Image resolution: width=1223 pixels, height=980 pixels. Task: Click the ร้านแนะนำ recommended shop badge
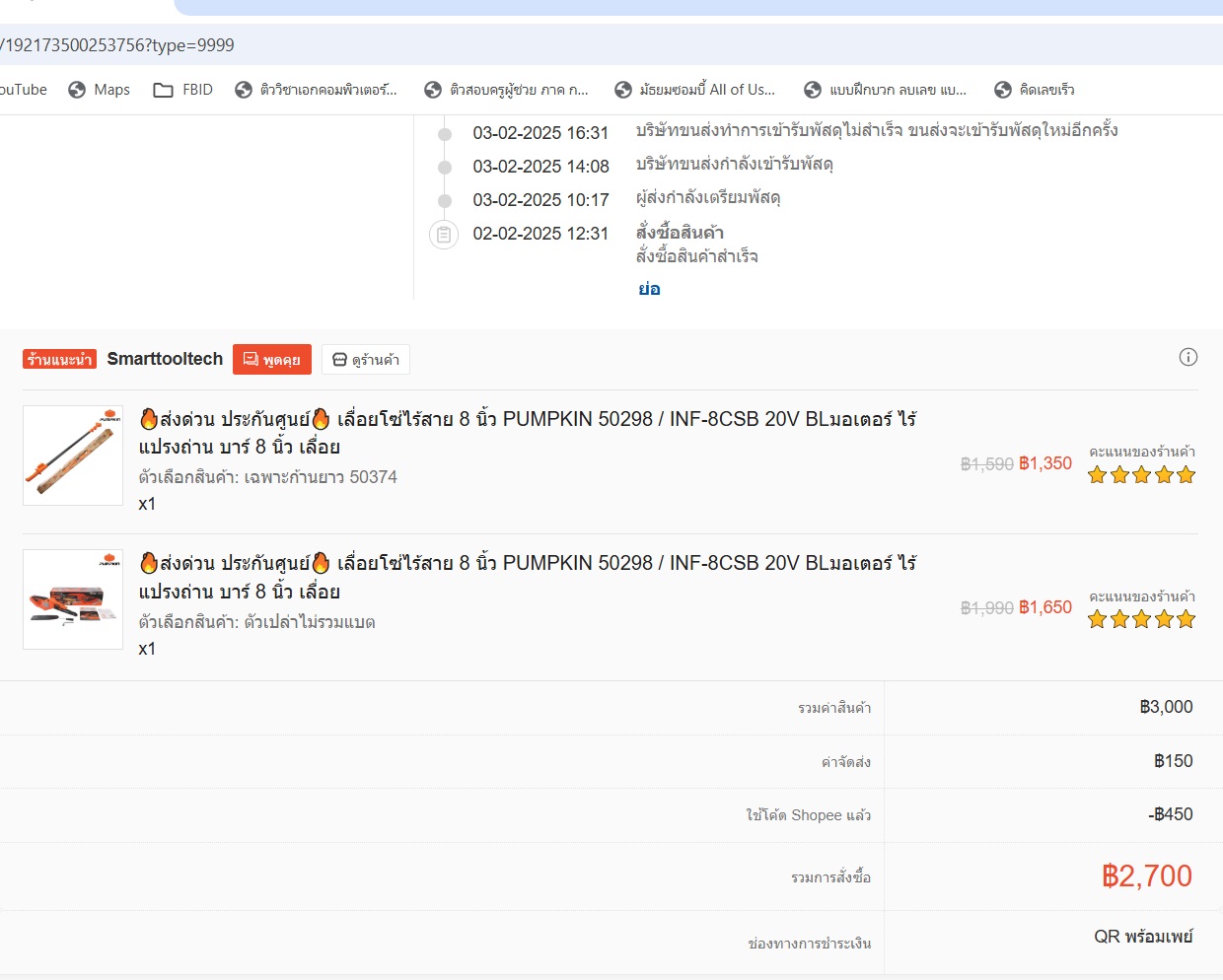[59, 359]
